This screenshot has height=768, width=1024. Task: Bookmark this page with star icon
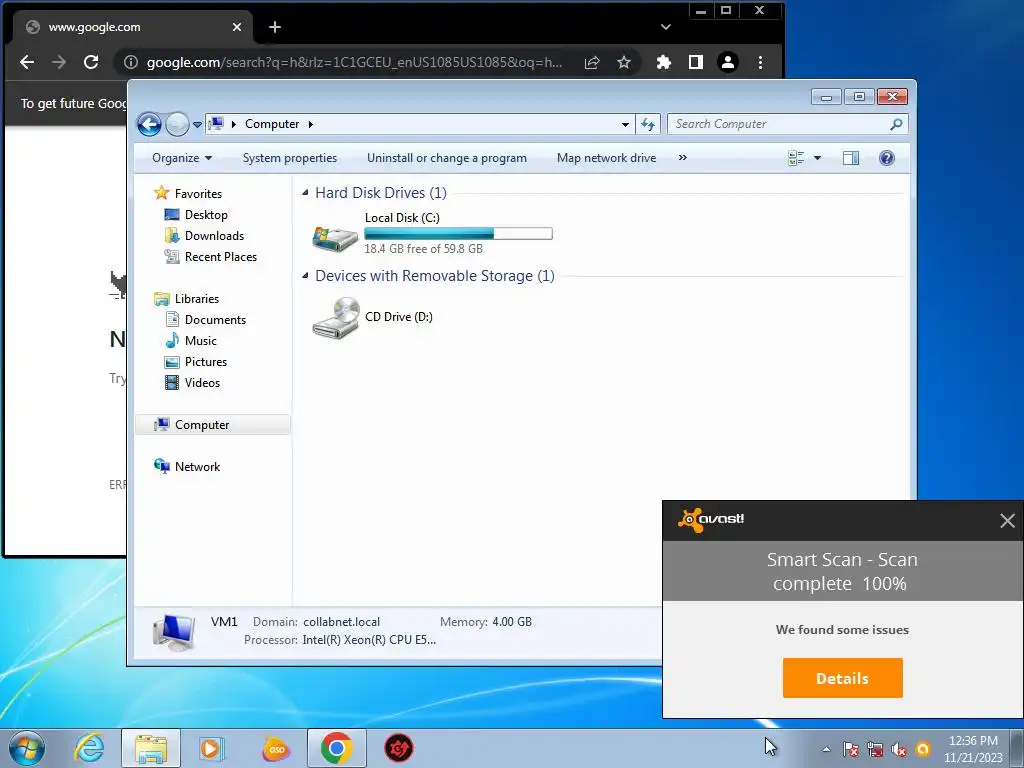coord(624,62)
